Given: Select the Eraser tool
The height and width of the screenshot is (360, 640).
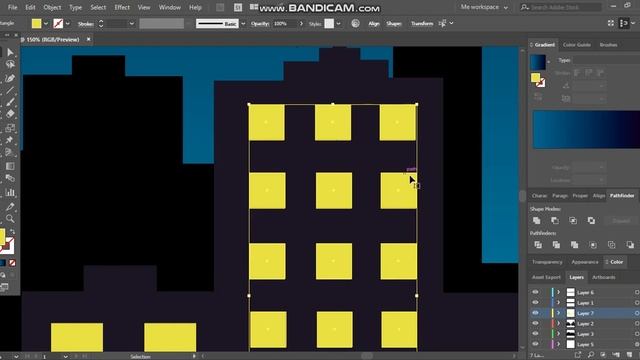Looking at the screenshot, I should click(10, 114).
